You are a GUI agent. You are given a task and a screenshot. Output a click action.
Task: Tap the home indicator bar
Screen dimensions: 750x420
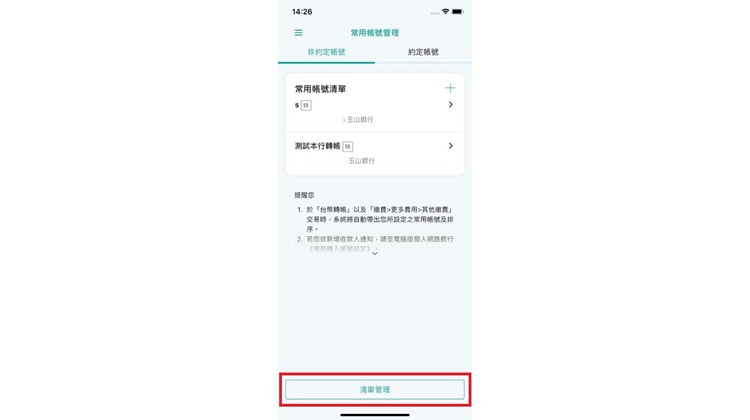coord(375,415)
